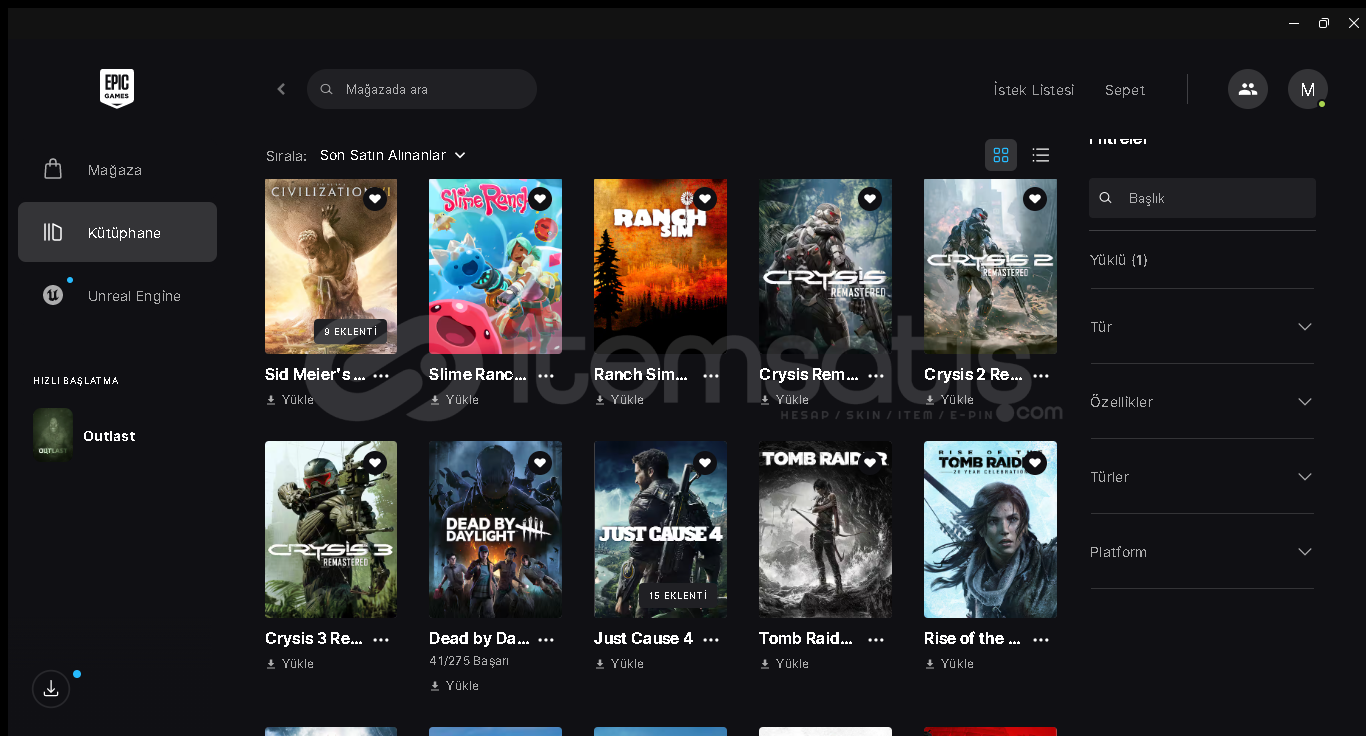Open the downloads icon at bottom left
The height and width of the screenshot is (736, 1366).
click(x=51, y=689)
